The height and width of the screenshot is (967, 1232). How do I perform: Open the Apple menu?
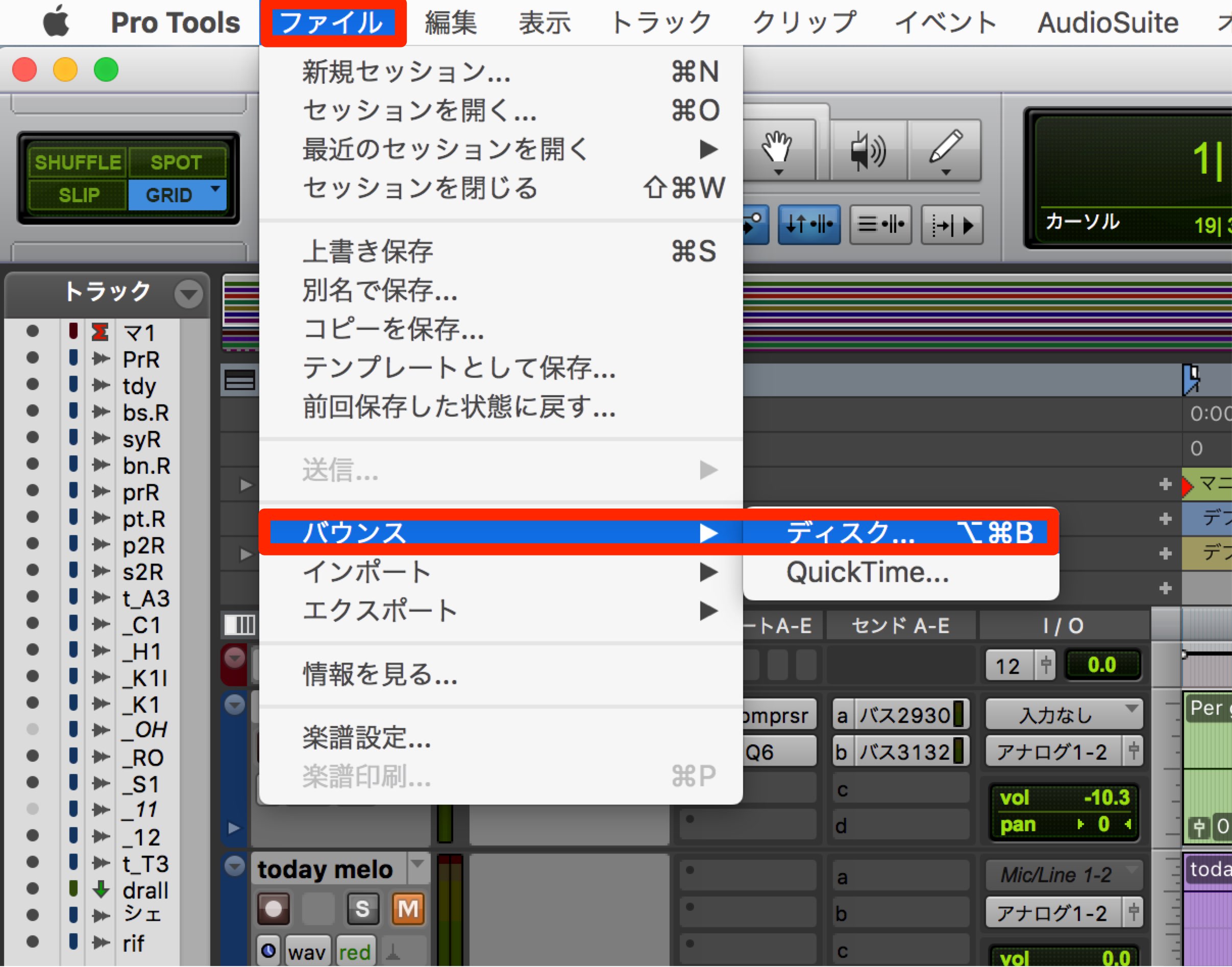tap(56, 21)
